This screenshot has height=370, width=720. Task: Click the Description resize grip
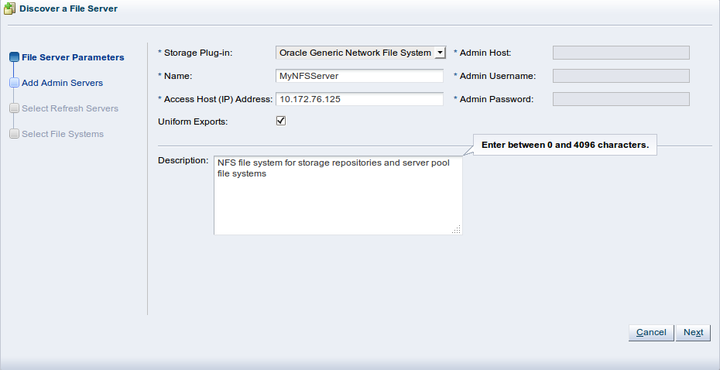pyautogui.click(x=456, y=229)
